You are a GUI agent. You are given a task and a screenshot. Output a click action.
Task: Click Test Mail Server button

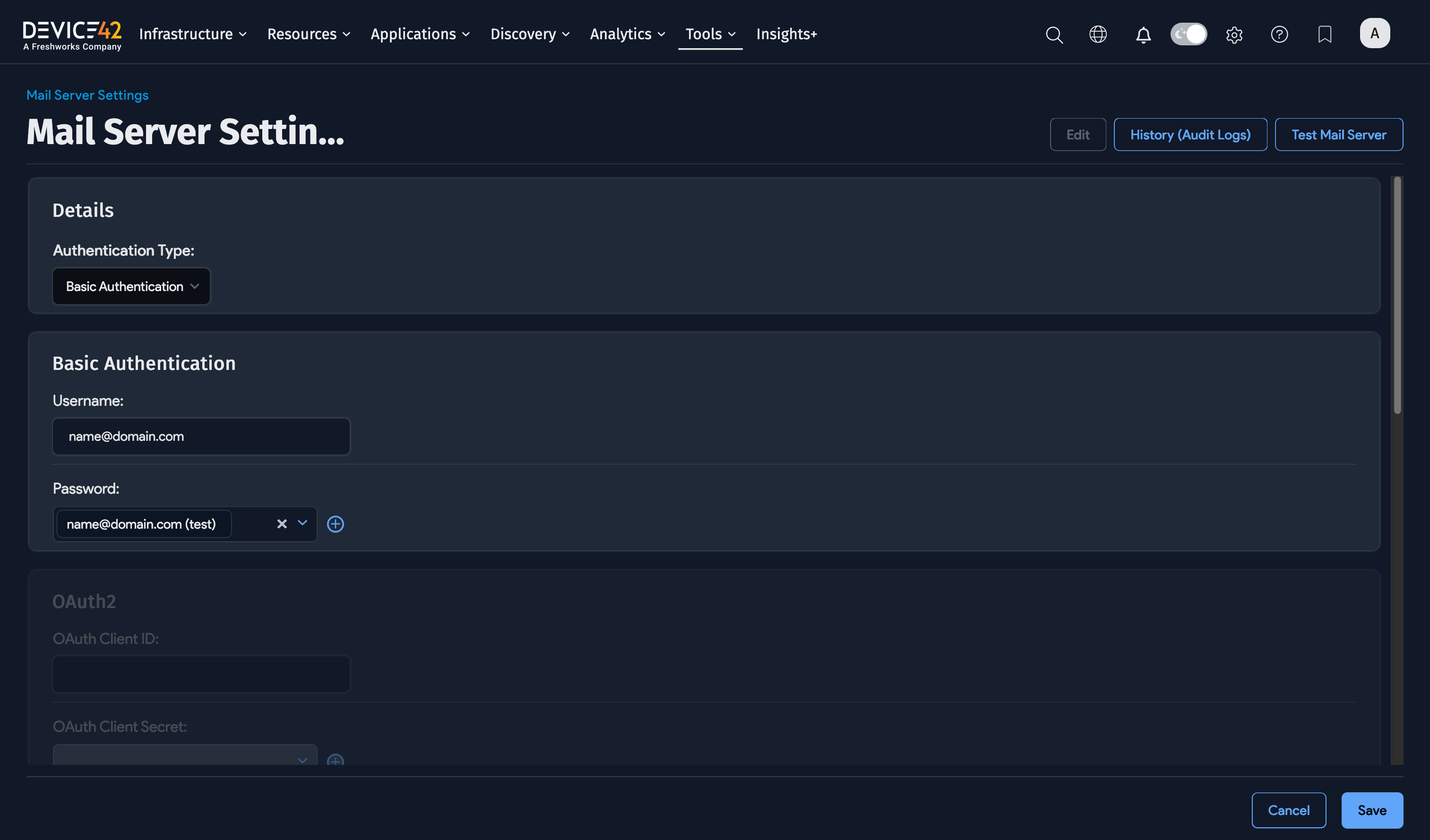click(1339, 135)
